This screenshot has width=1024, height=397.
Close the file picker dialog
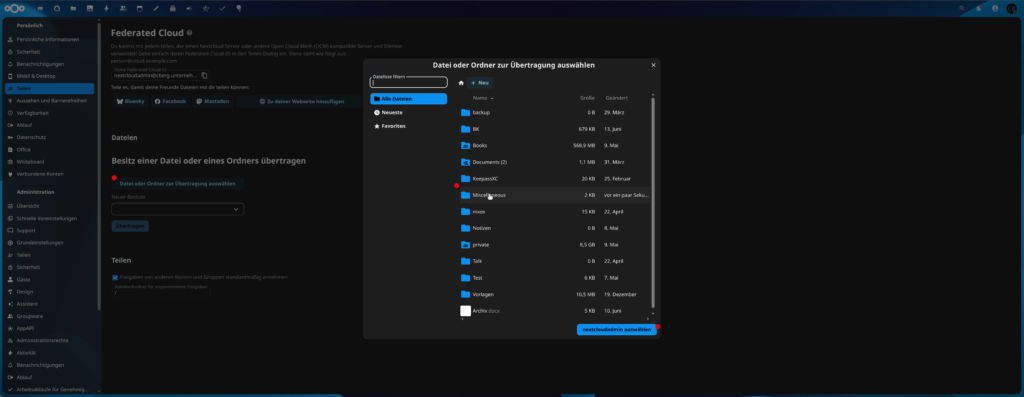(x=653, y=65)
